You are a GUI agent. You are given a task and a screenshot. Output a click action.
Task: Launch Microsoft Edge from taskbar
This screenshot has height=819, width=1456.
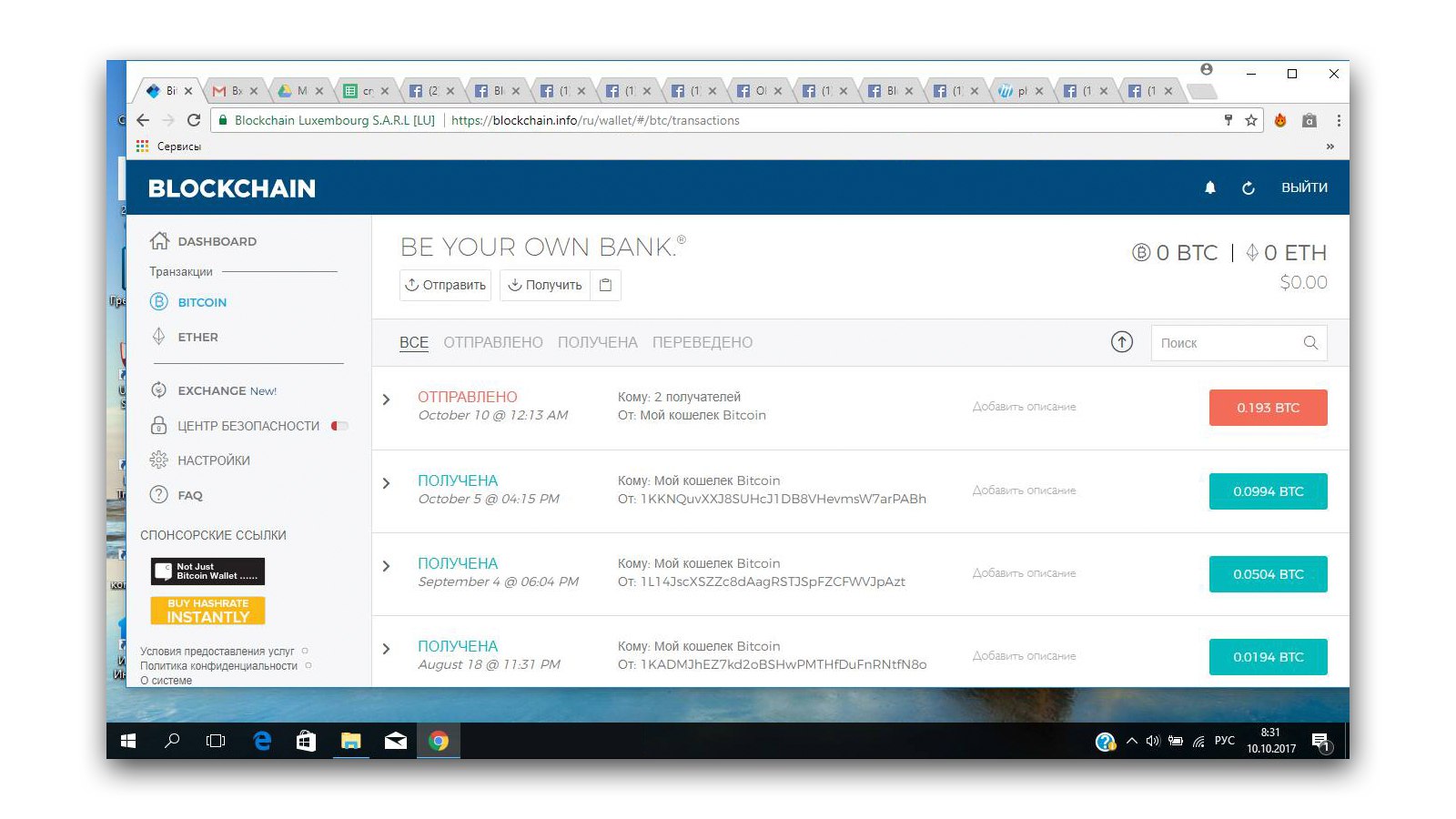click(262, 741)
